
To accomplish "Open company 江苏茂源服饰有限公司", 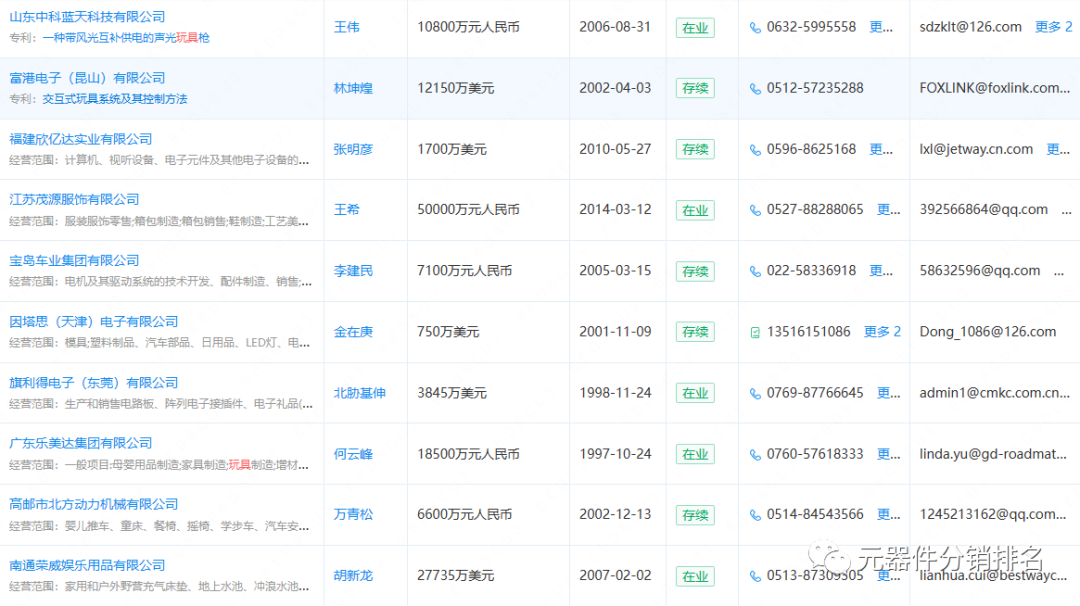I will (74, 200).
